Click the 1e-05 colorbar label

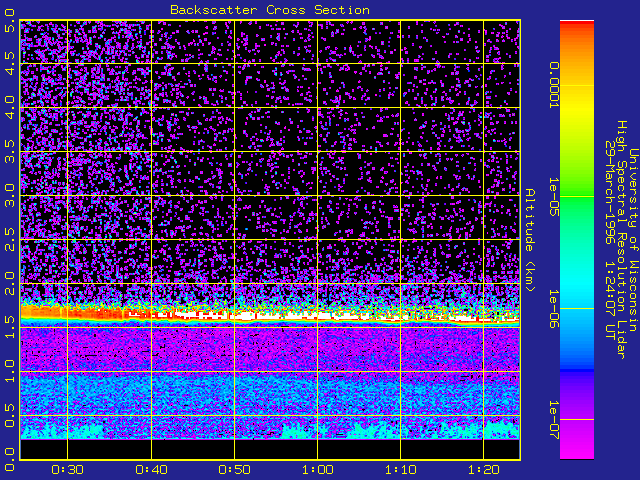coord(553,196)
